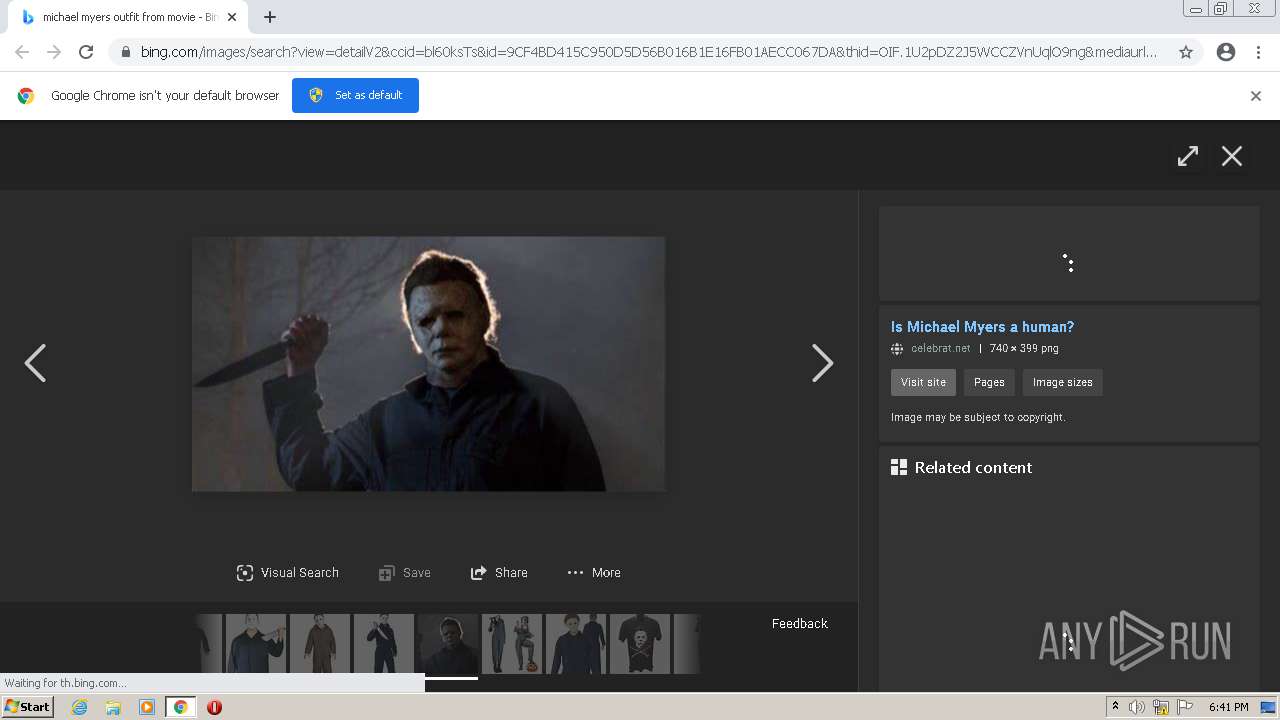
Task: Open the Windows Start menu
Action: point(28,707)
